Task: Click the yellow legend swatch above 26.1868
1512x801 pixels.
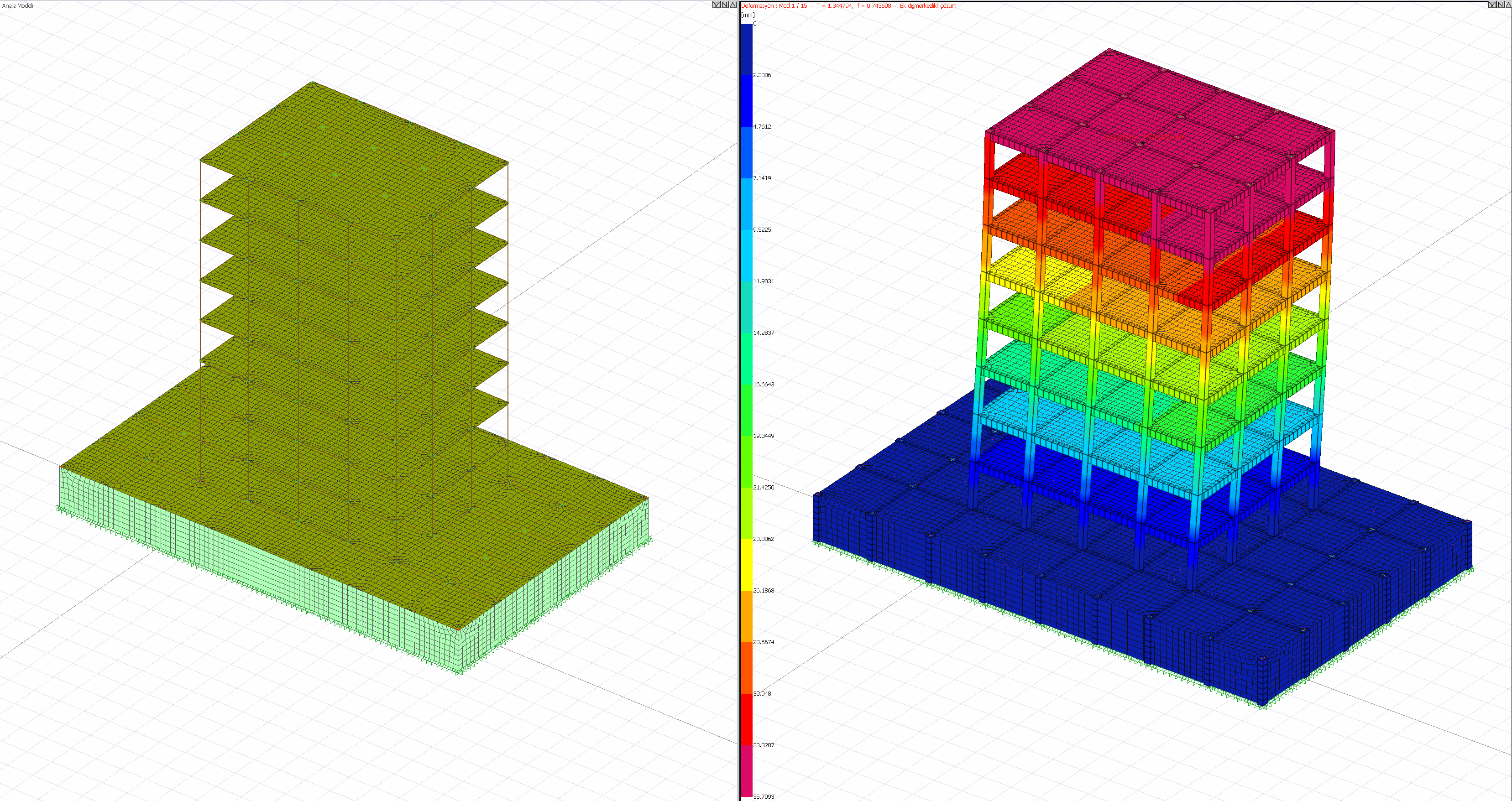Action: tap(746, 565)
